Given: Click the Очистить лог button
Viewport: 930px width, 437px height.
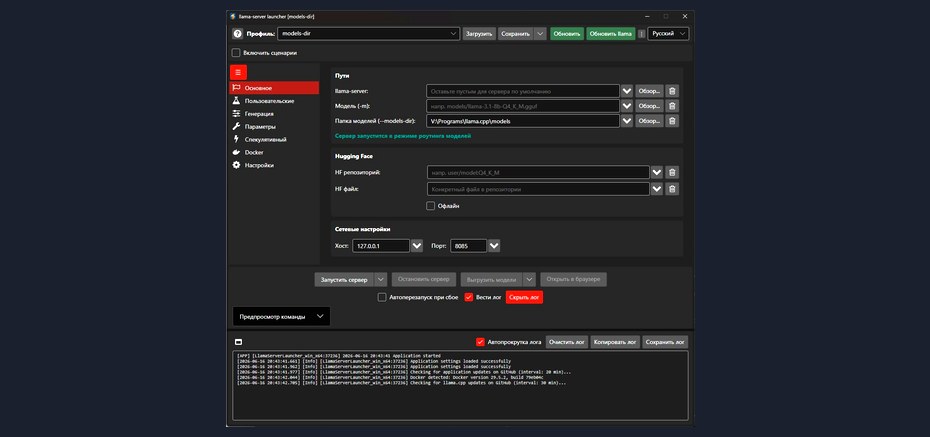Looking at the screenshot, I should point(567,342).
